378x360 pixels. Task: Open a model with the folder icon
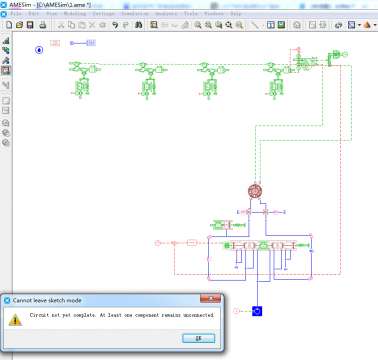(x=19, y=25)
